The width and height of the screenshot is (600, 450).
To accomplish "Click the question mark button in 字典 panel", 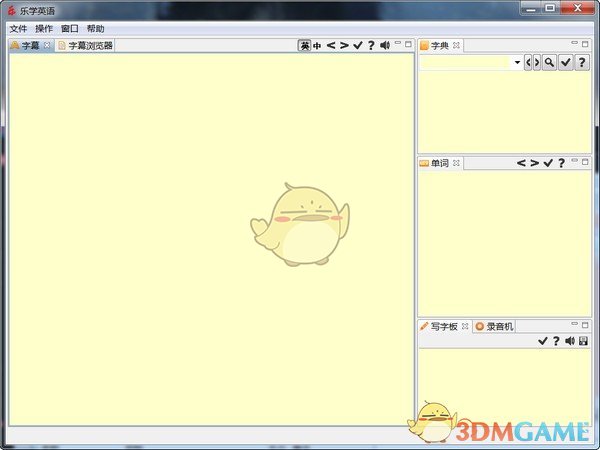I will (581, 63).
